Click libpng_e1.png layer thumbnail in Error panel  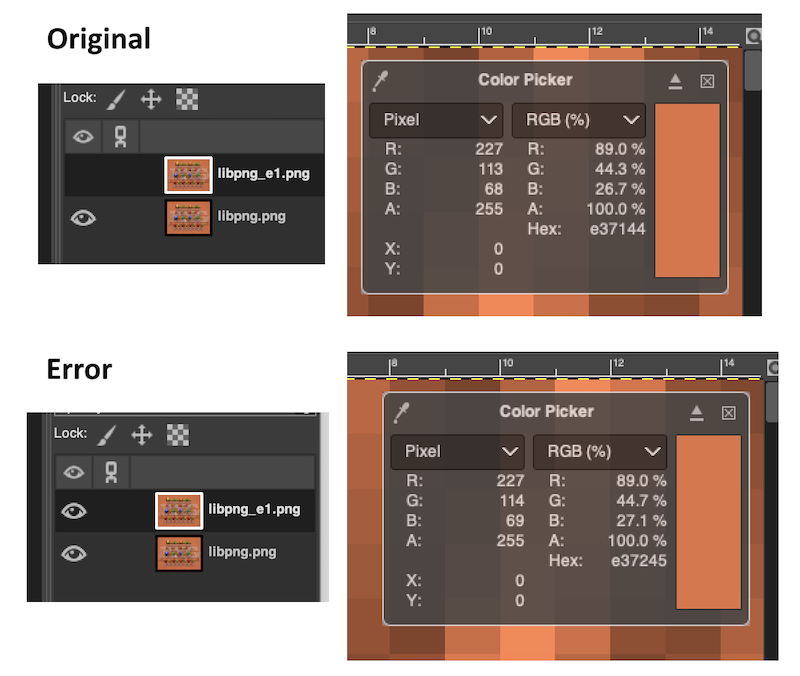click(179, 510)
